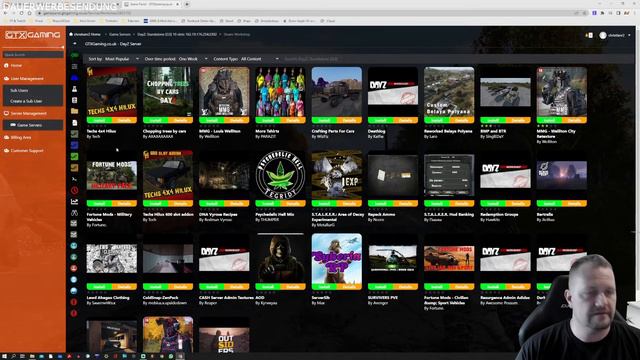Click the flask icon in the icon column
Viewport: 640px width, 360px height.
74,89
